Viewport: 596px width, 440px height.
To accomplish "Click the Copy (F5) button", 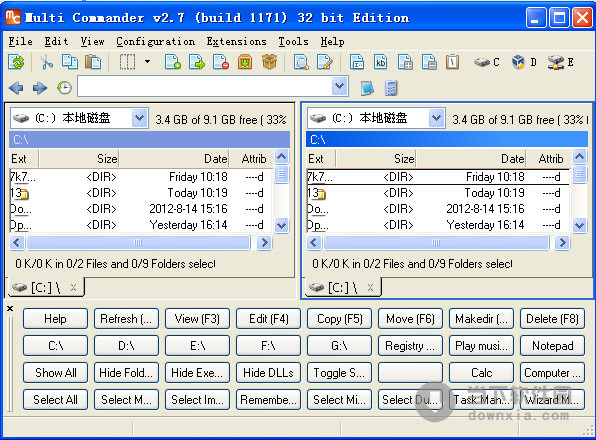I will (339, 318).
